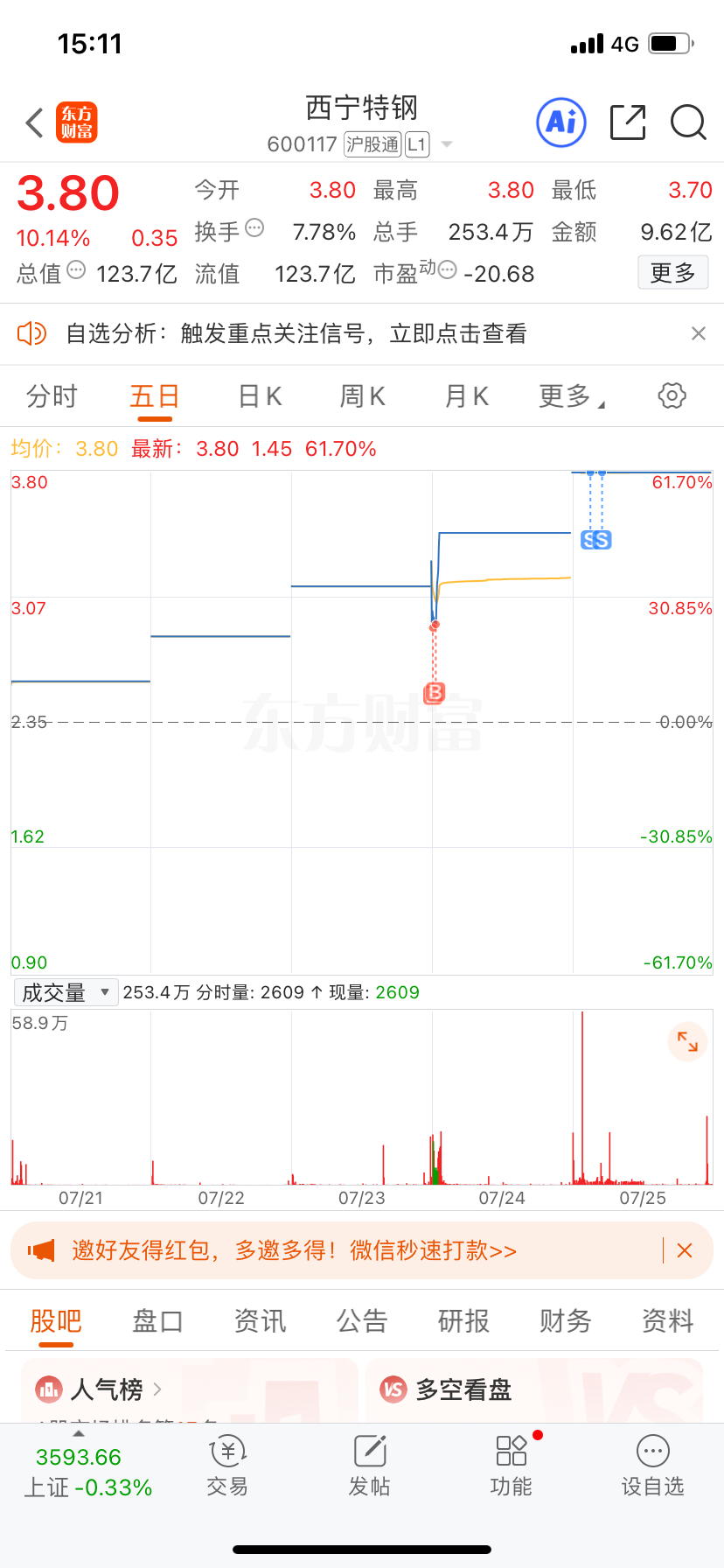Switch to 日K chart tab
Screen dimensions: 724x1568
click(260, 396)
